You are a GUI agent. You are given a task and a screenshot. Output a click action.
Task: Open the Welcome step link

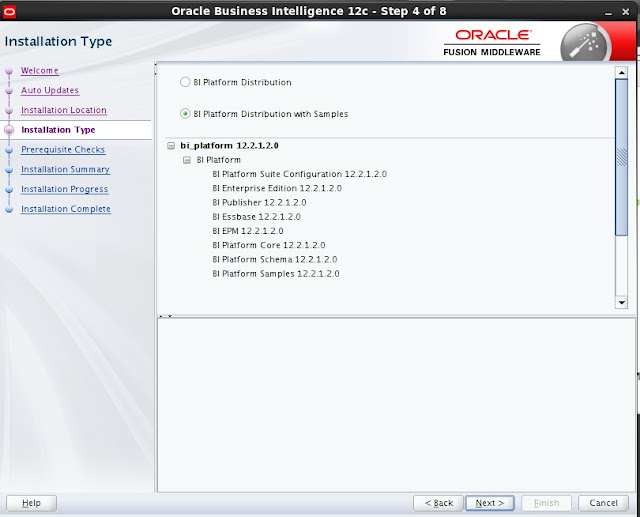40,71
